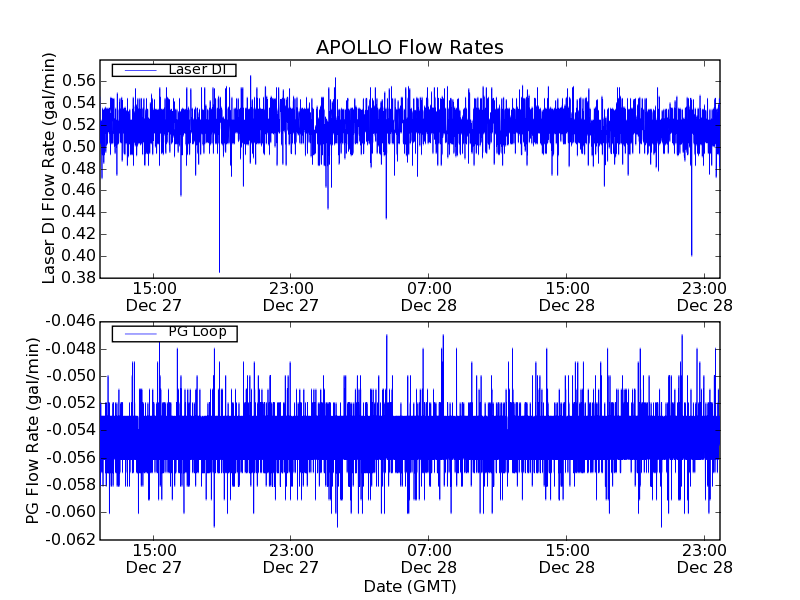The width and height of the screenshot is (800, 600).
Task: Select the 0.48 tick label
Action: coord(79,168)
